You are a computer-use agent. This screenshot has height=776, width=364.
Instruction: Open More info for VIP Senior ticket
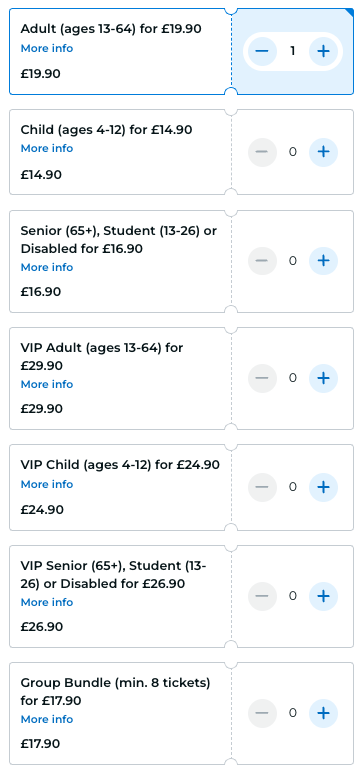[x=47, y=602]
